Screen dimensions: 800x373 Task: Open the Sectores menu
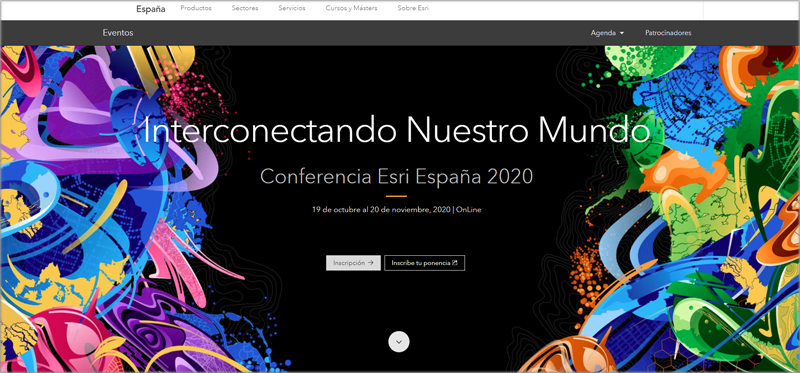click(x=245, y=8)
